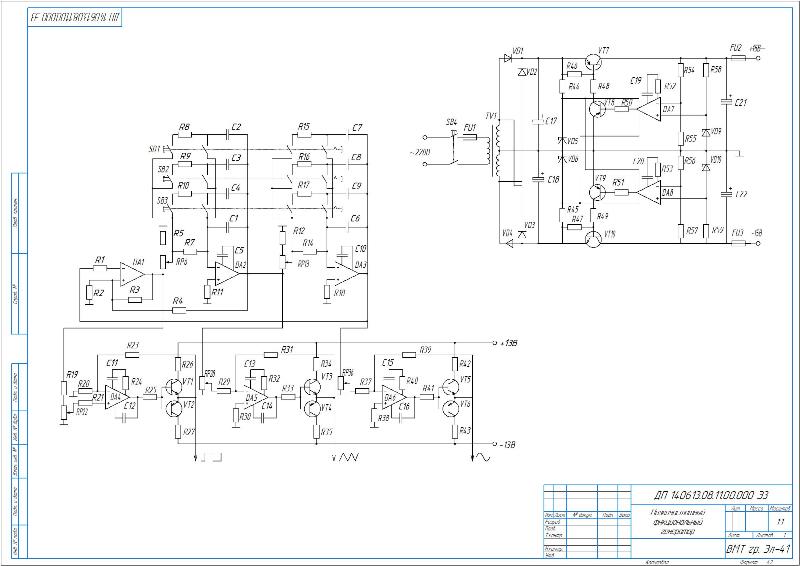
Task: Select the C4 capacitor label
Action: (235, 188)
